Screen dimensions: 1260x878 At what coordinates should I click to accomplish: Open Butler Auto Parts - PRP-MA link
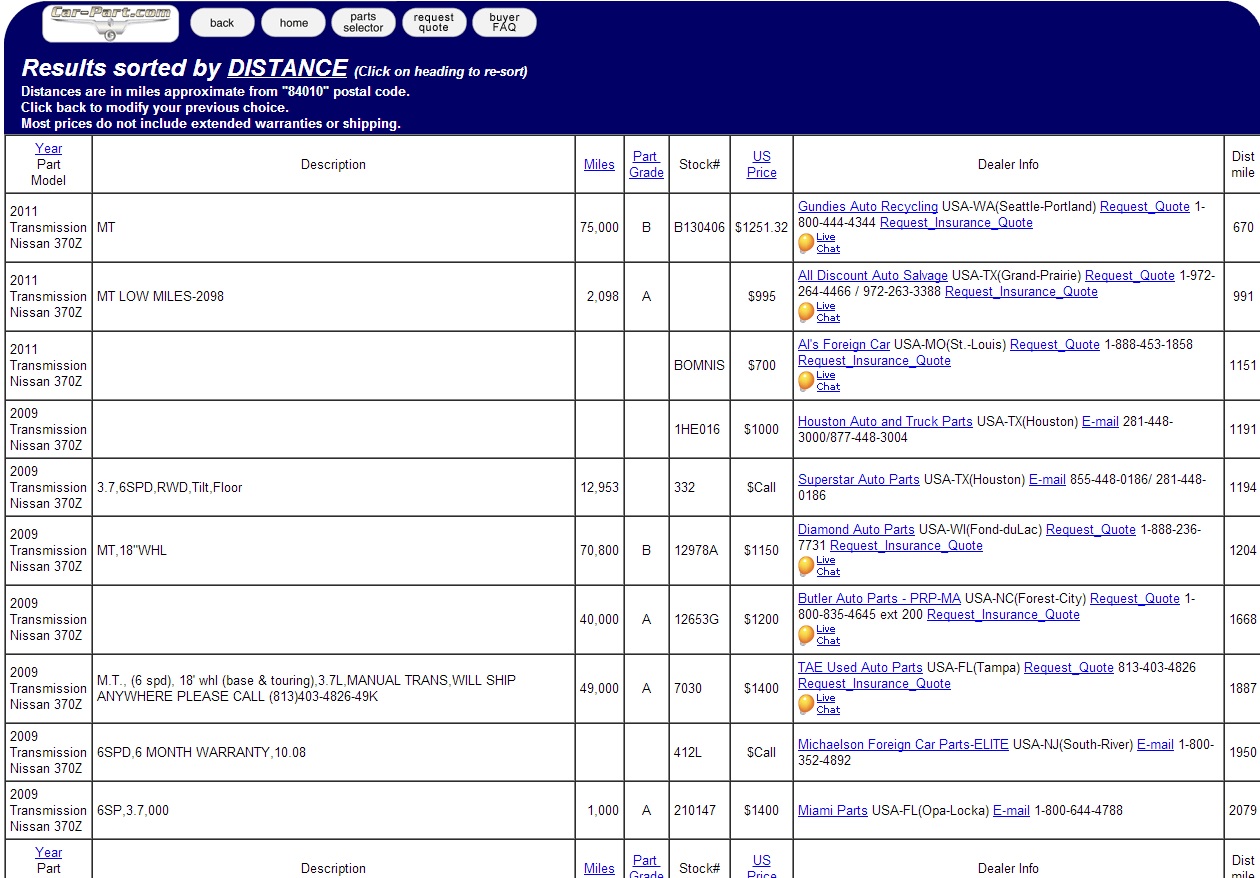pos(879,599)
